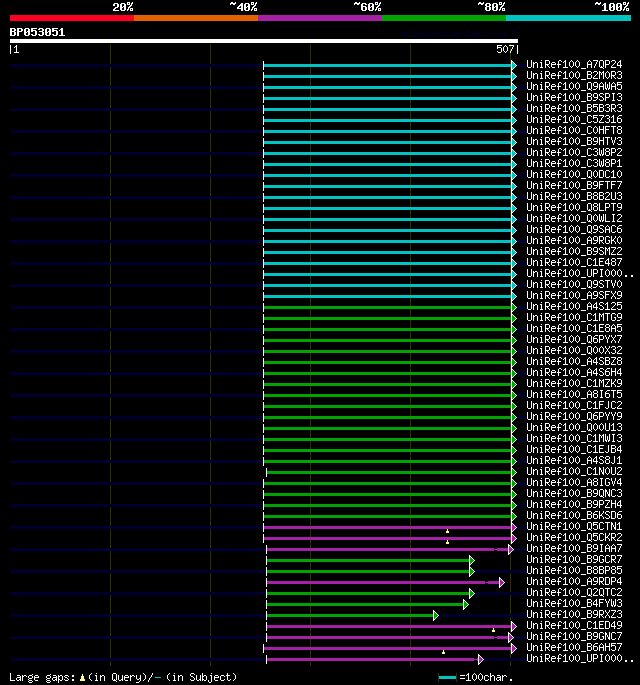Select the UniRef100_Q0DC10 label

(574, 174)
